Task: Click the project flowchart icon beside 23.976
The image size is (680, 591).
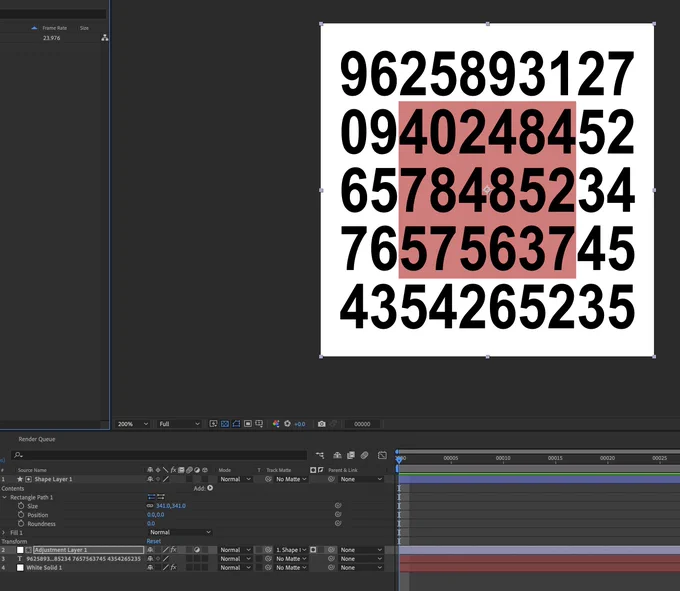Action: (105, 38)
